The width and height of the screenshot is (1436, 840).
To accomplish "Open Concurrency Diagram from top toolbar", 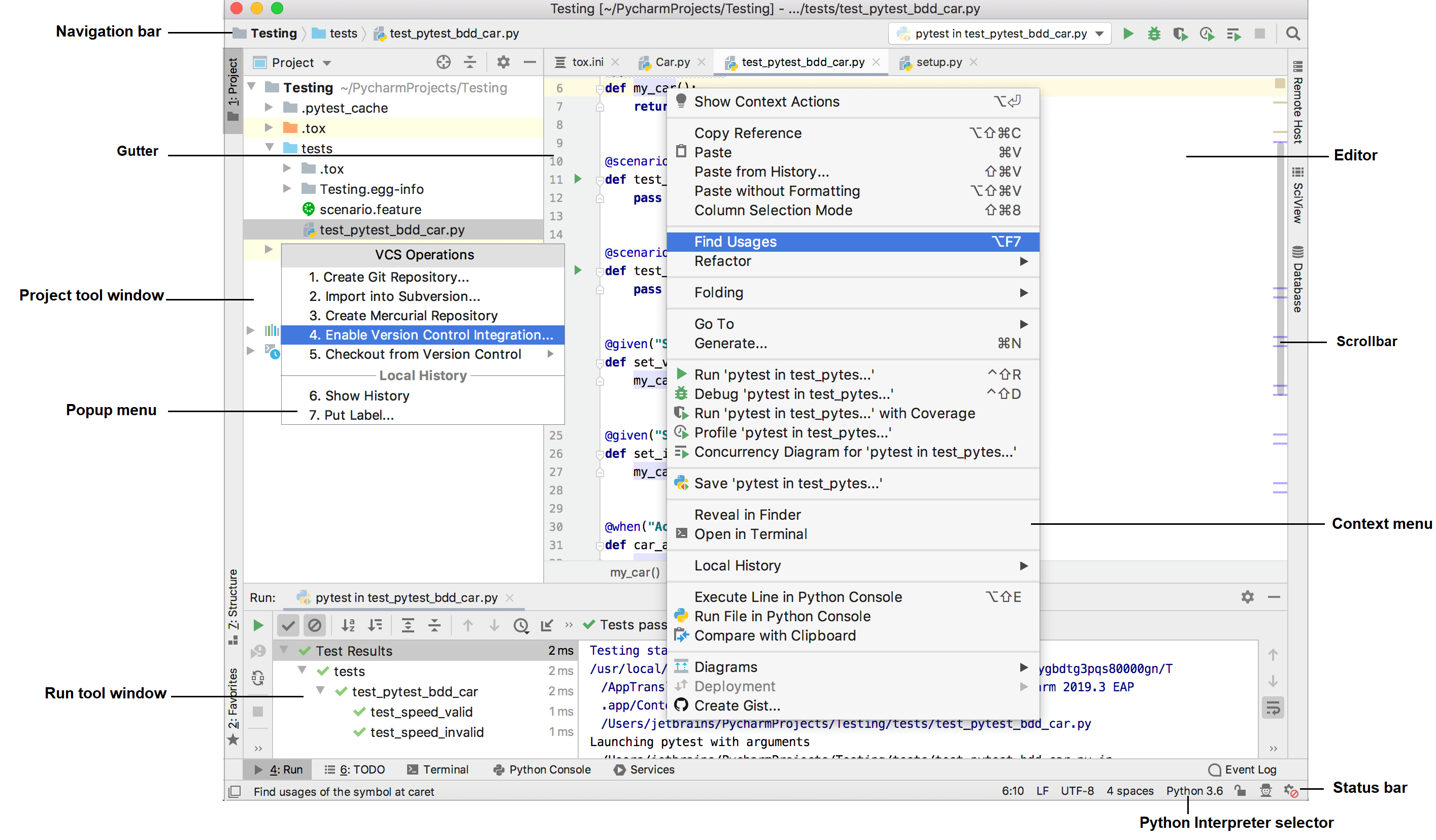I will pyautogui.click(x=1233, y=34).
